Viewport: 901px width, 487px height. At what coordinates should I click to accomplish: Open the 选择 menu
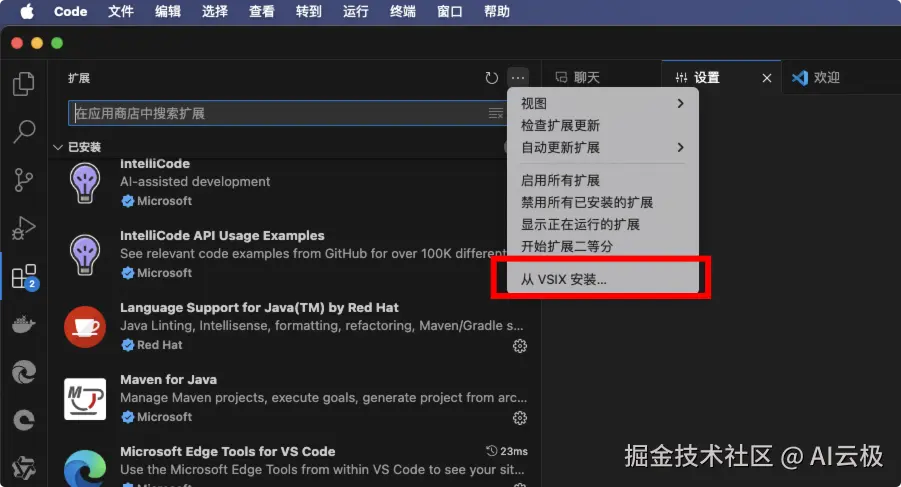point(215,11)
